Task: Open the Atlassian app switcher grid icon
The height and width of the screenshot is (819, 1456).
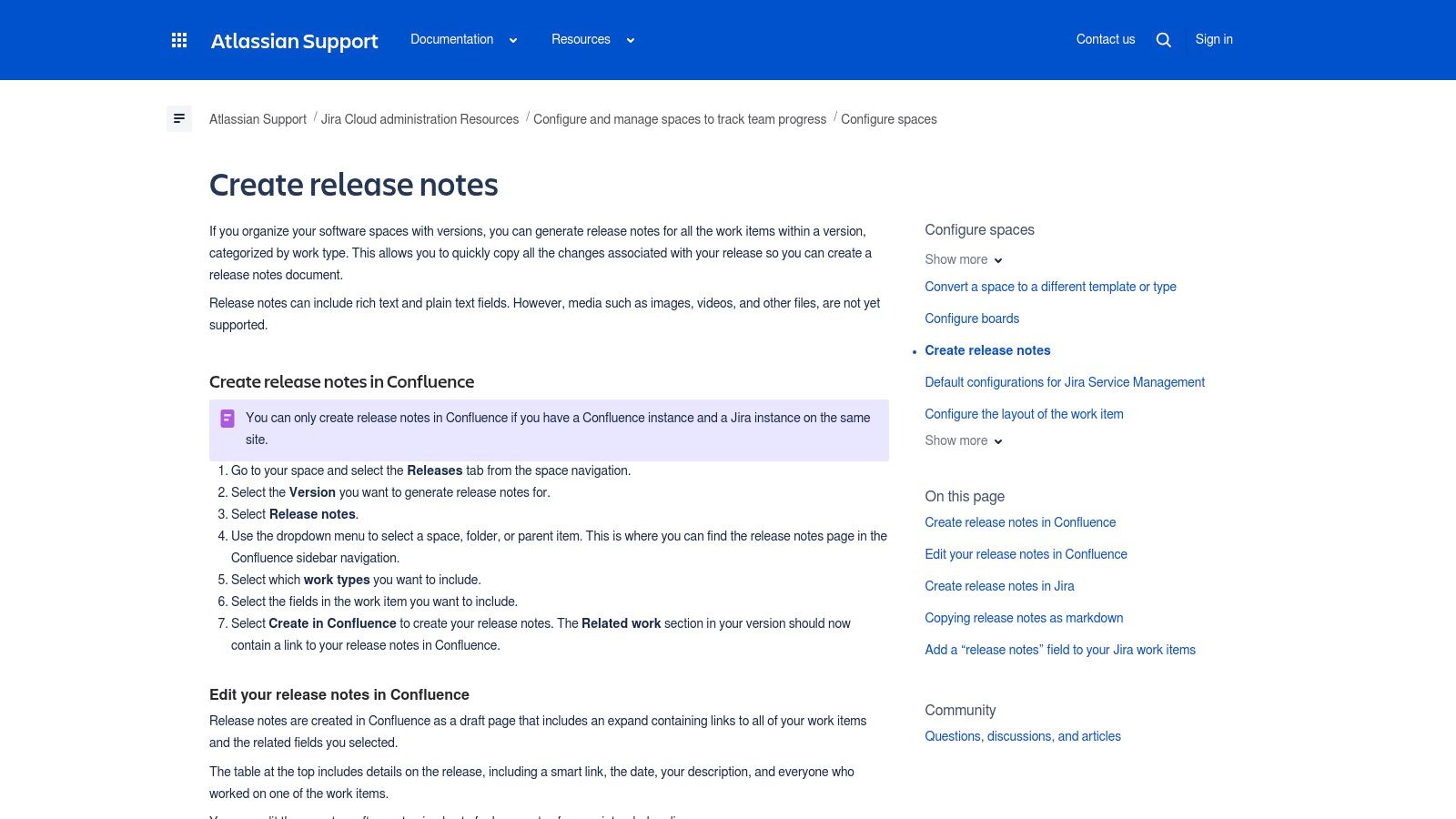Action: [x=179, y=40]
